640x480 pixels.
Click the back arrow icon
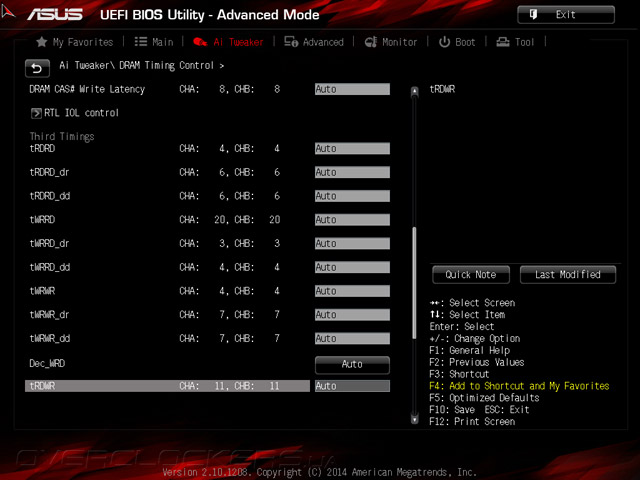37,68
